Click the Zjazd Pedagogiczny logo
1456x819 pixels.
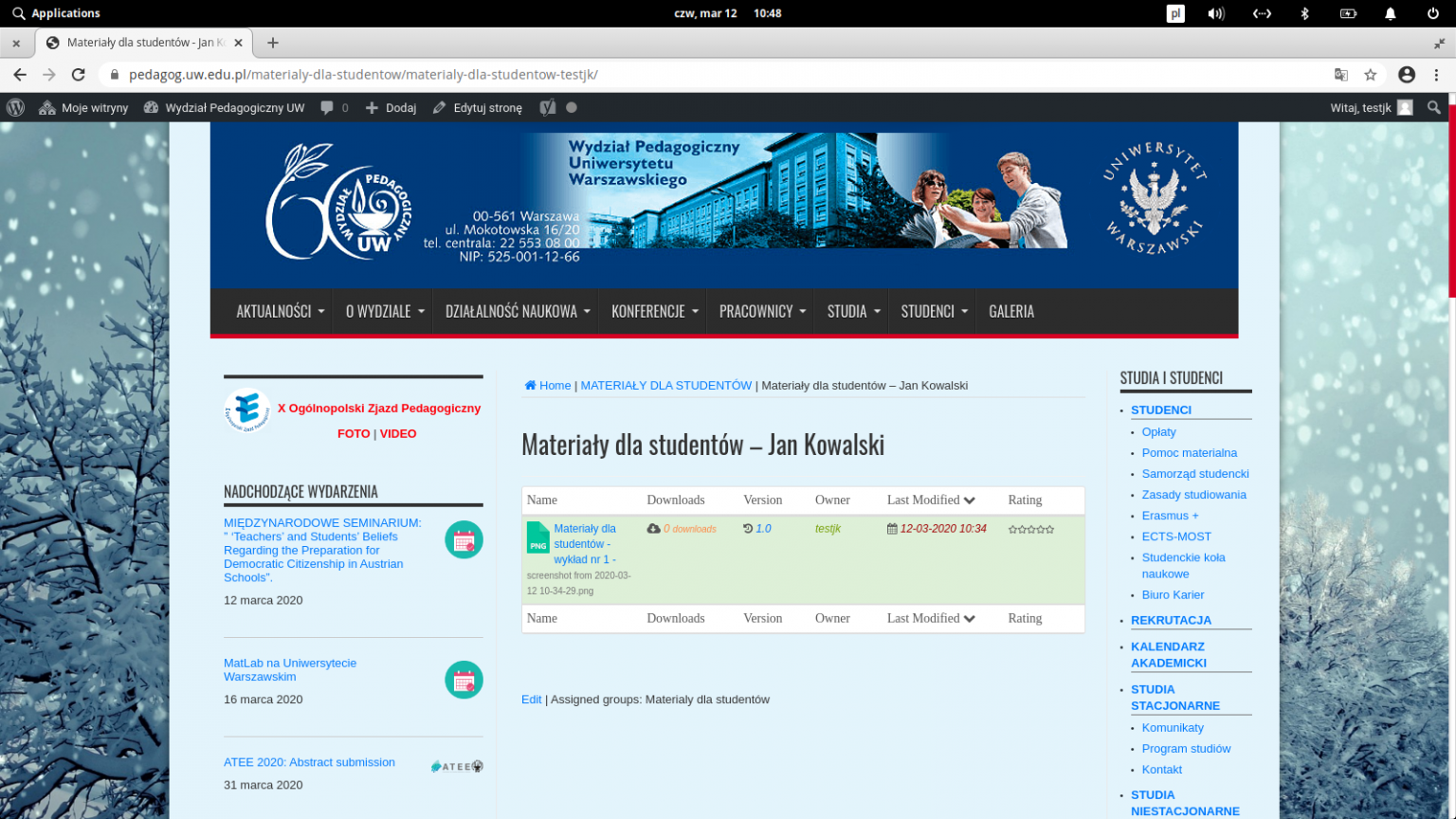(x=247, y=410)
